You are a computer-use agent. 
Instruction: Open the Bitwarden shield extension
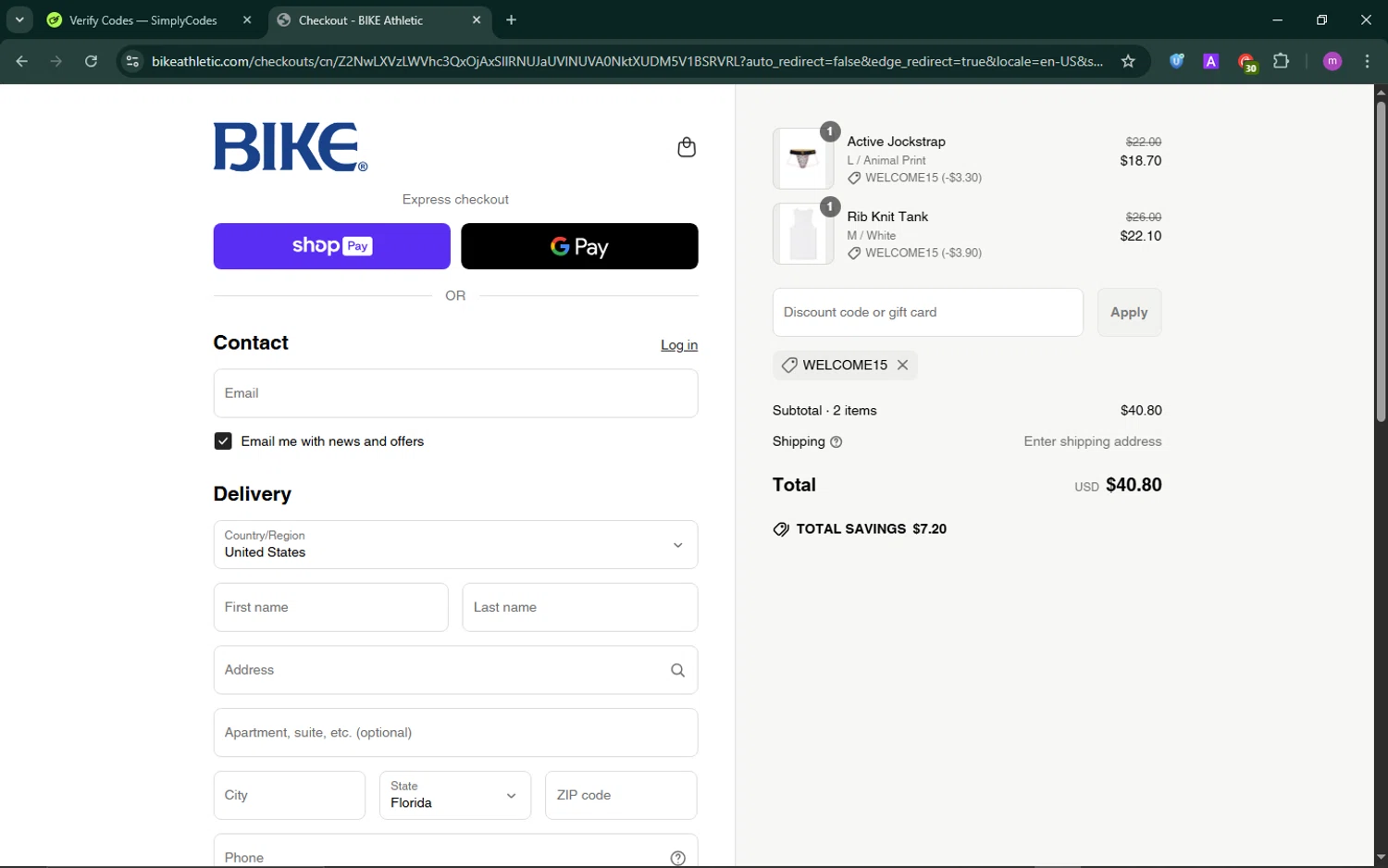click(x=1176, y=61)
